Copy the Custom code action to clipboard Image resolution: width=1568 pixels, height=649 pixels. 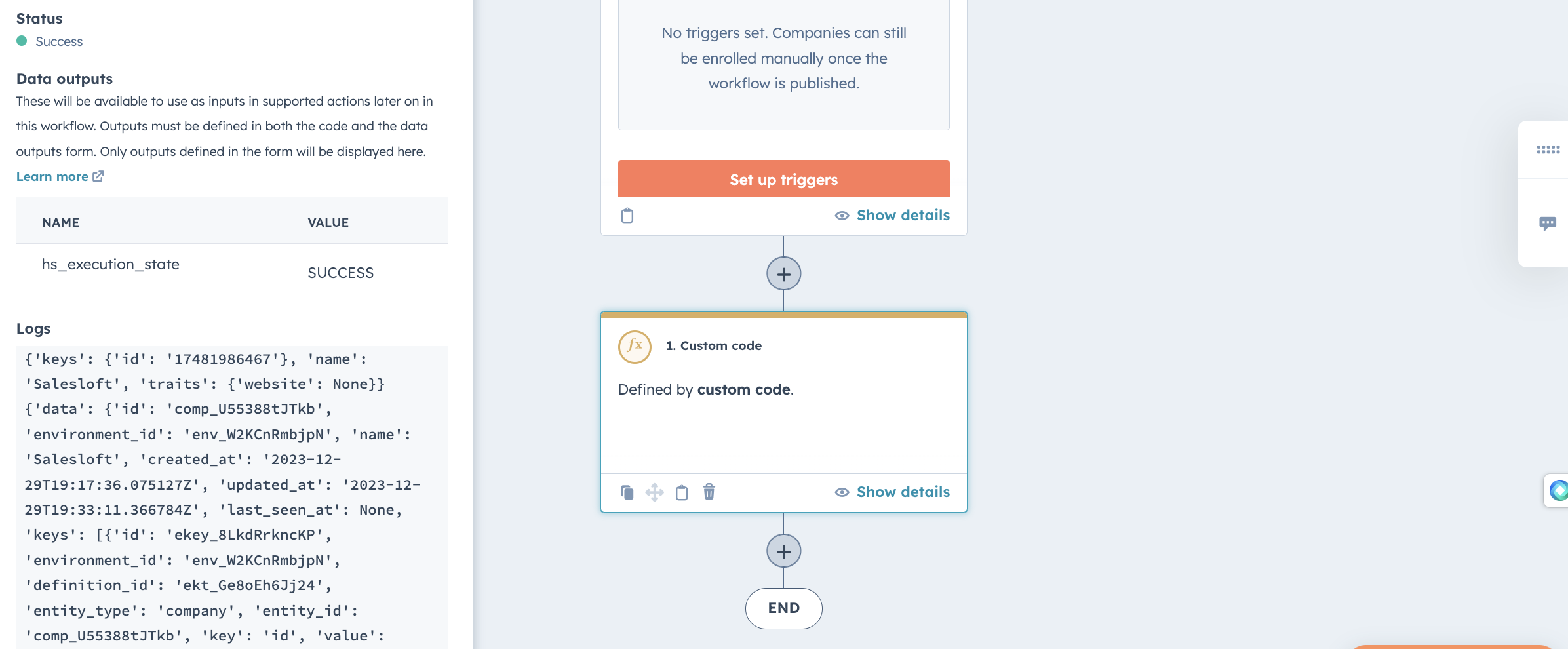pyautogui.click(x=681, y=492)
